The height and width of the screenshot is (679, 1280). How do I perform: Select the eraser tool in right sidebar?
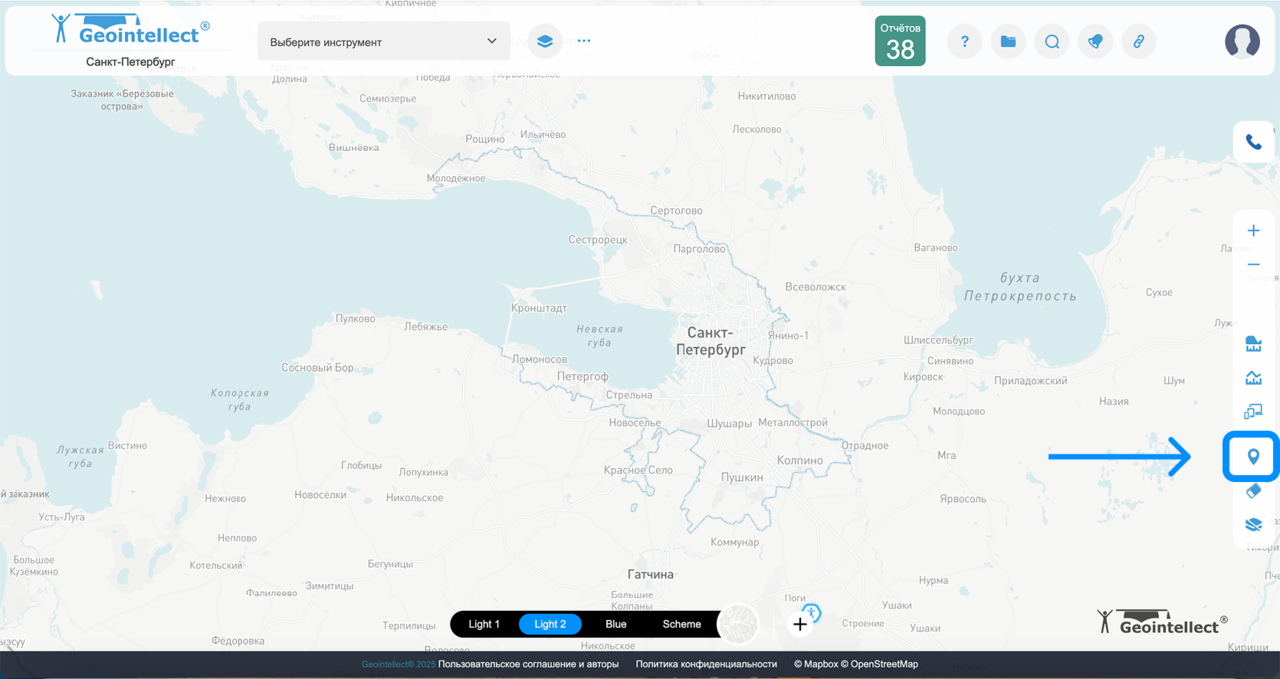point(1253,491)
